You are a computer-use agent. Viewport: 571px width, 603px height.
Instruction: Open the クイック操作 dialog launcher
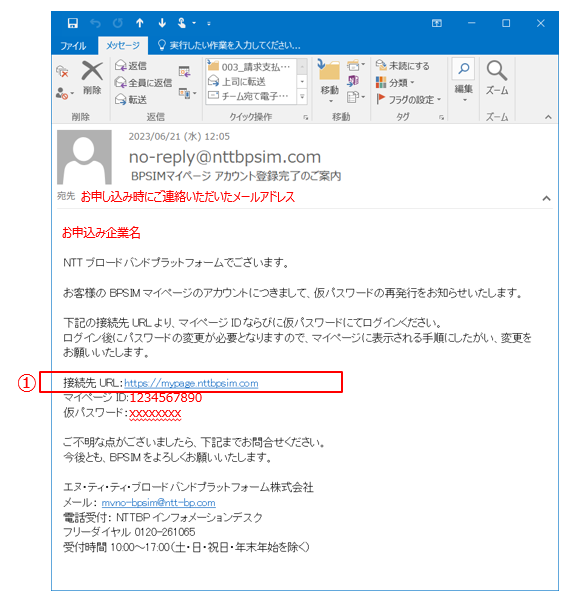[x=306, y=117]
